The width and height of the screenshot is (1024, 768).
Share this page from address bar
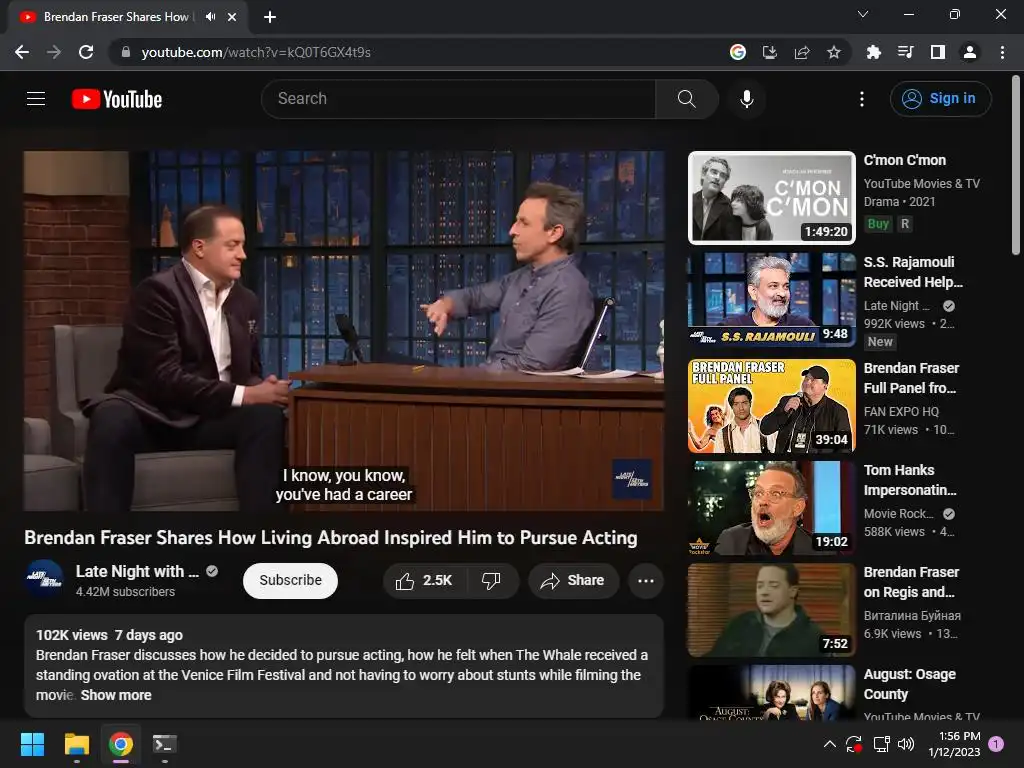point(802,52)
